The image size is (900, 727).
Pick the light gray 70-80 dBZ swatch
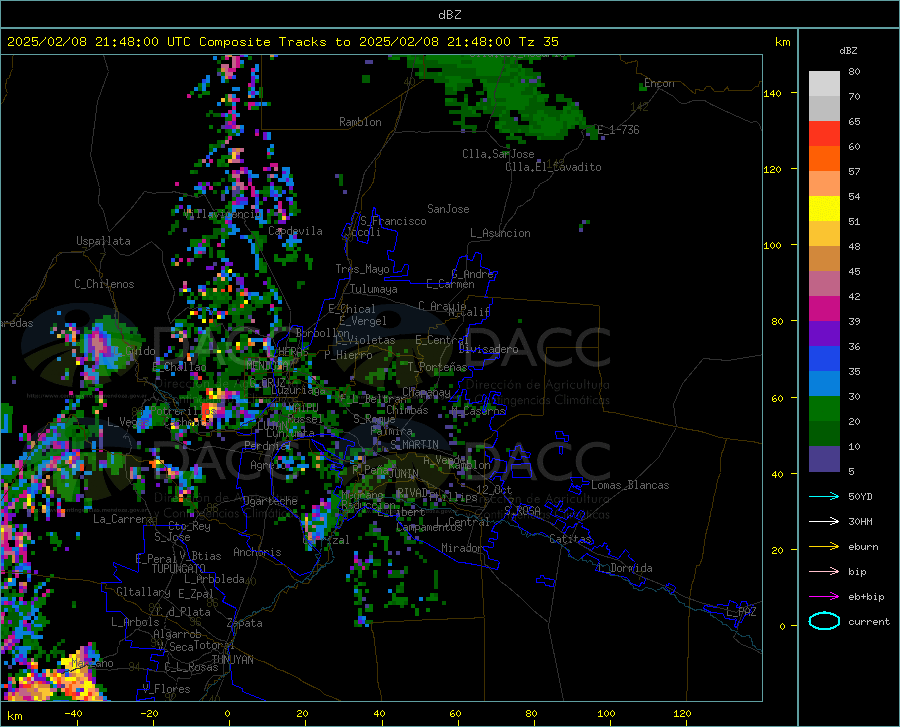pos(824,84)
